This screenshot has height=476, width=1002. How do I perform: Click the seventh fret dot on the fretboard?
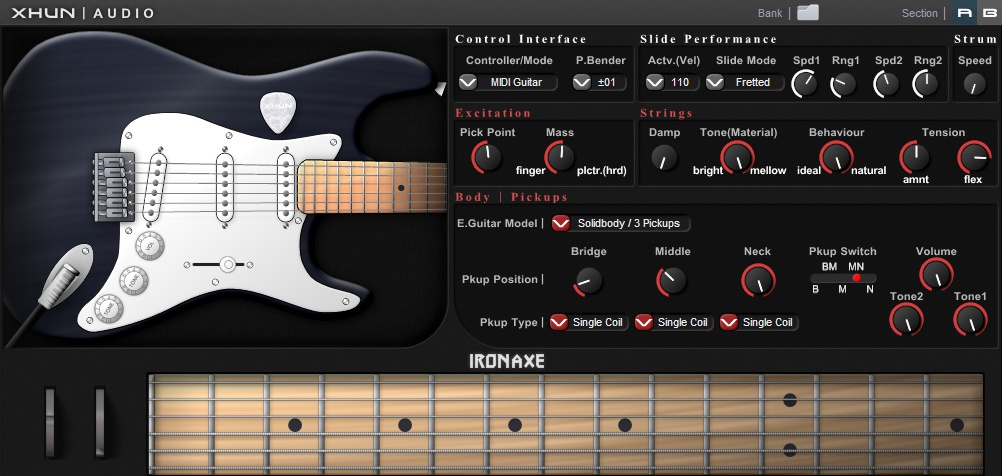click(x=515, y=425)
